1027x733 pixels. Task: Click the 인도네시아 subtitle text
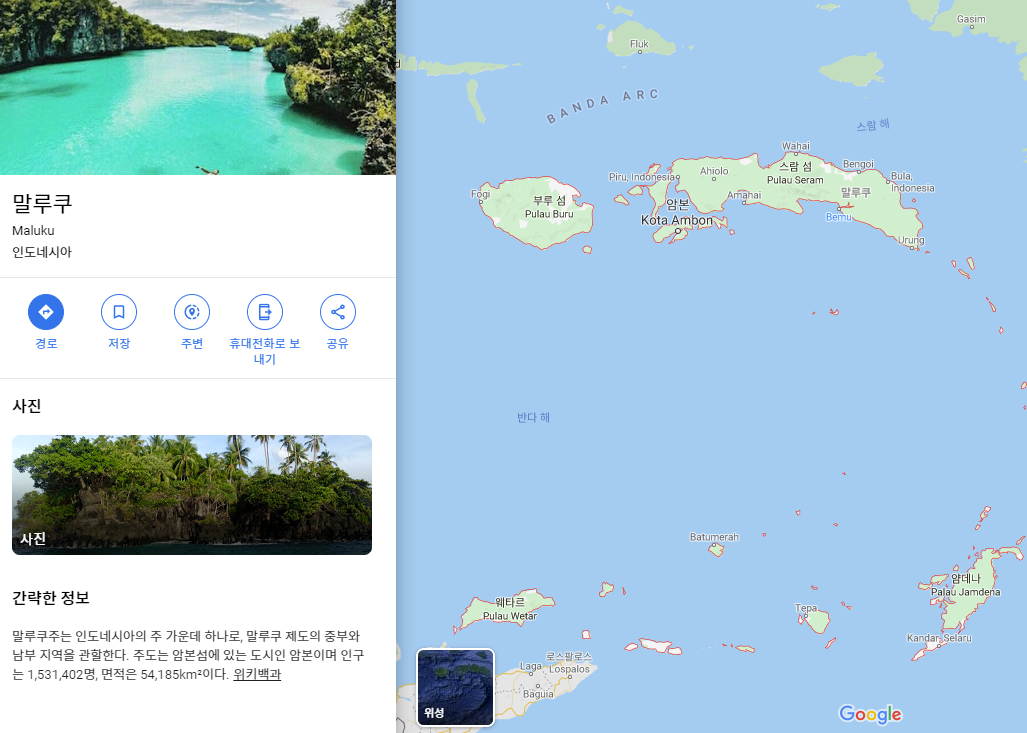click(x=42, y=252)
